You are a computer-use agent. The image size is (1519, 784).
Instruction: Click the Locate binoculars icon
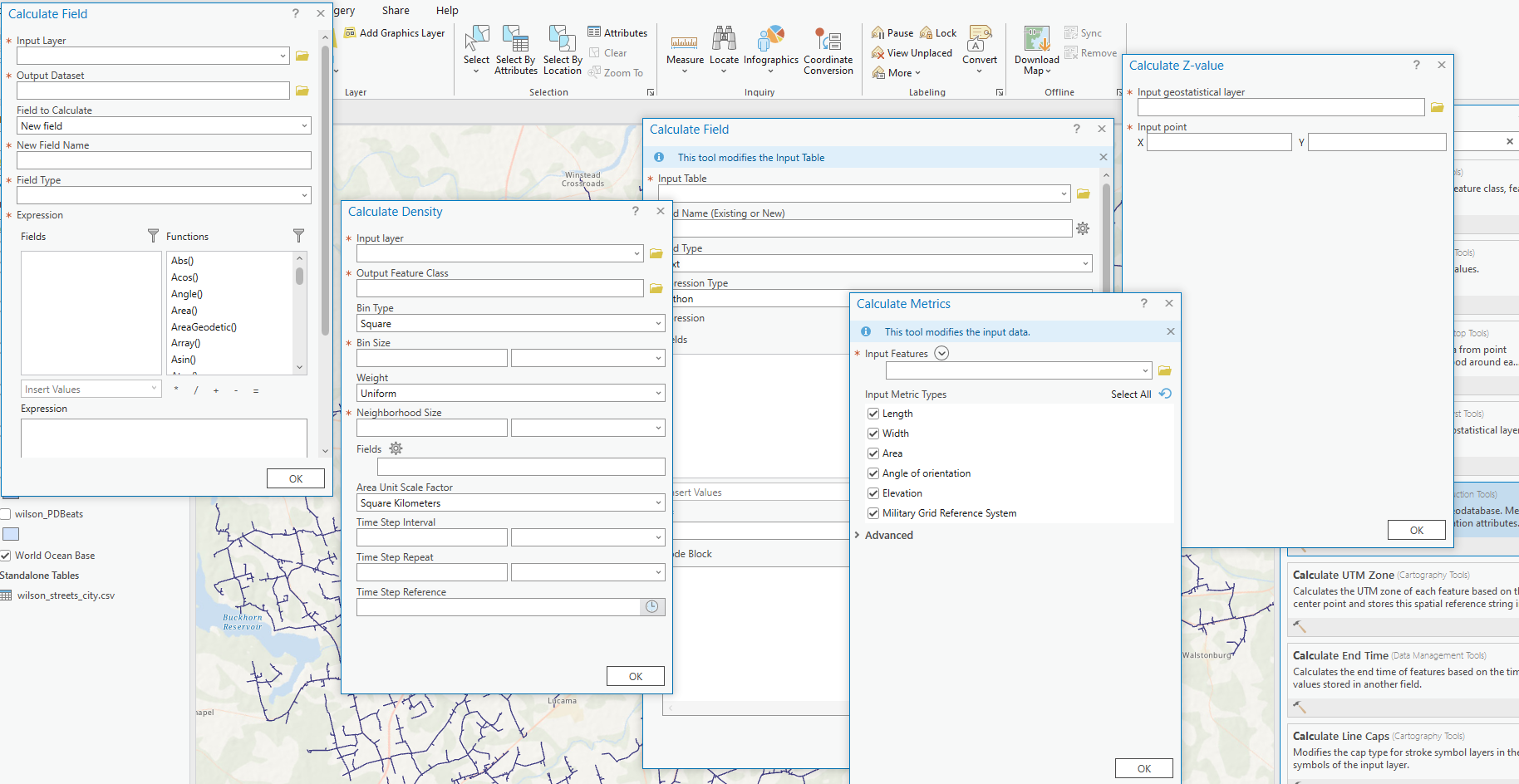point(724,38)
